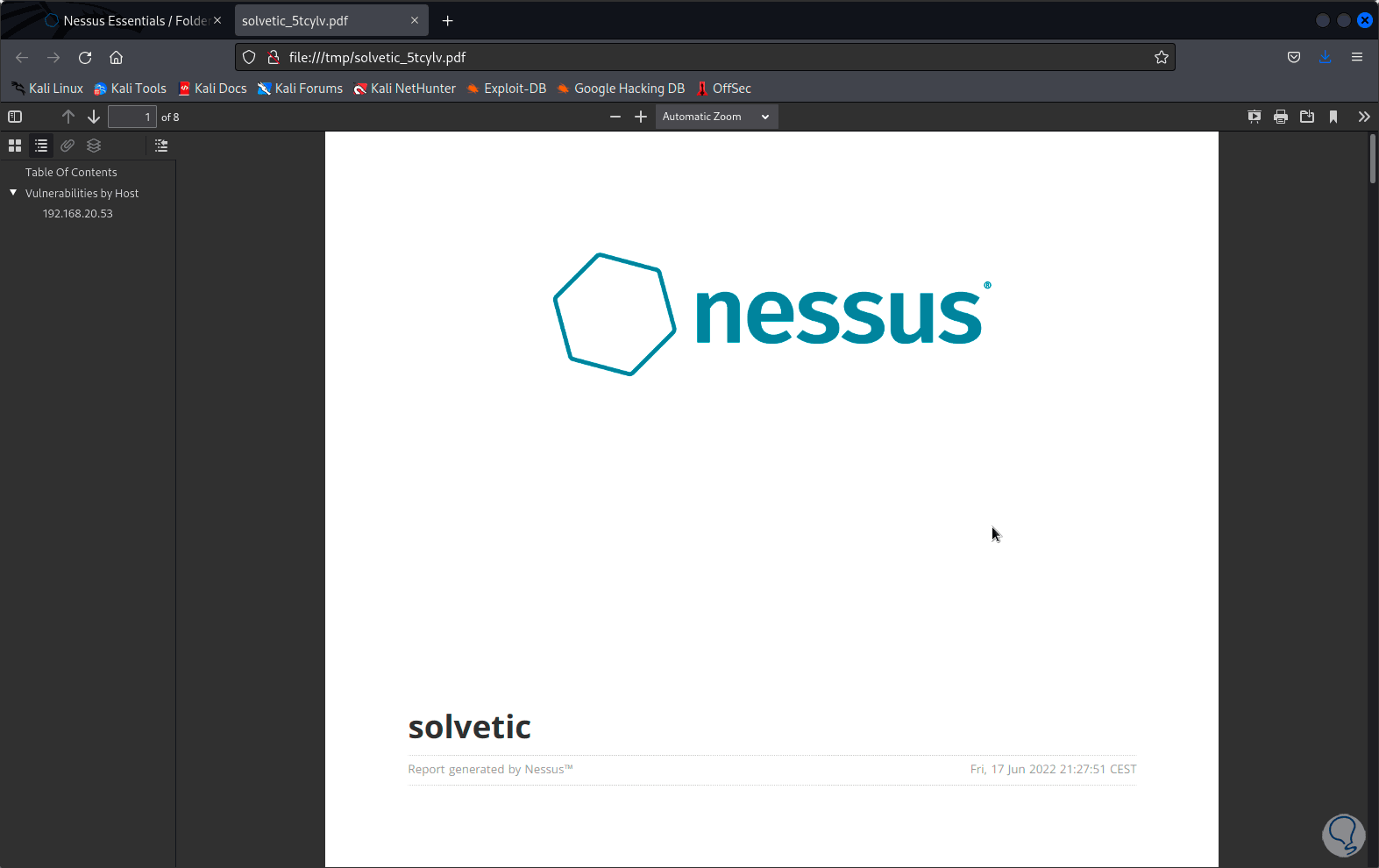Image resolution: width=1379 pixels, height=868 pixels.
Task: Switch to PDF presentation mode
Action: [x=1255, y=117]
